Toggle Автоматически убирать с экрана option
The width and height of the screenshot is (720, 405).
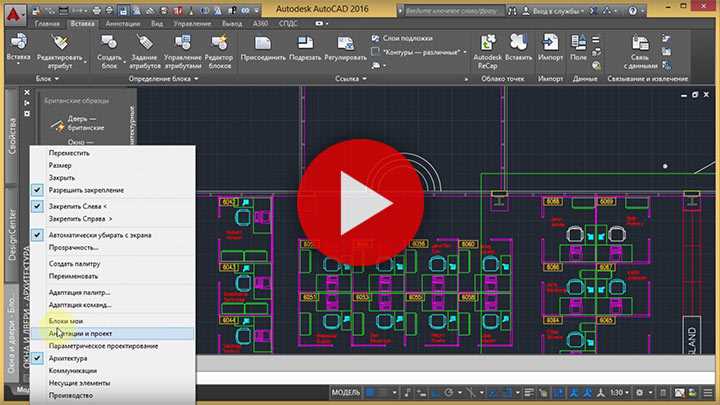coord(100,235)
